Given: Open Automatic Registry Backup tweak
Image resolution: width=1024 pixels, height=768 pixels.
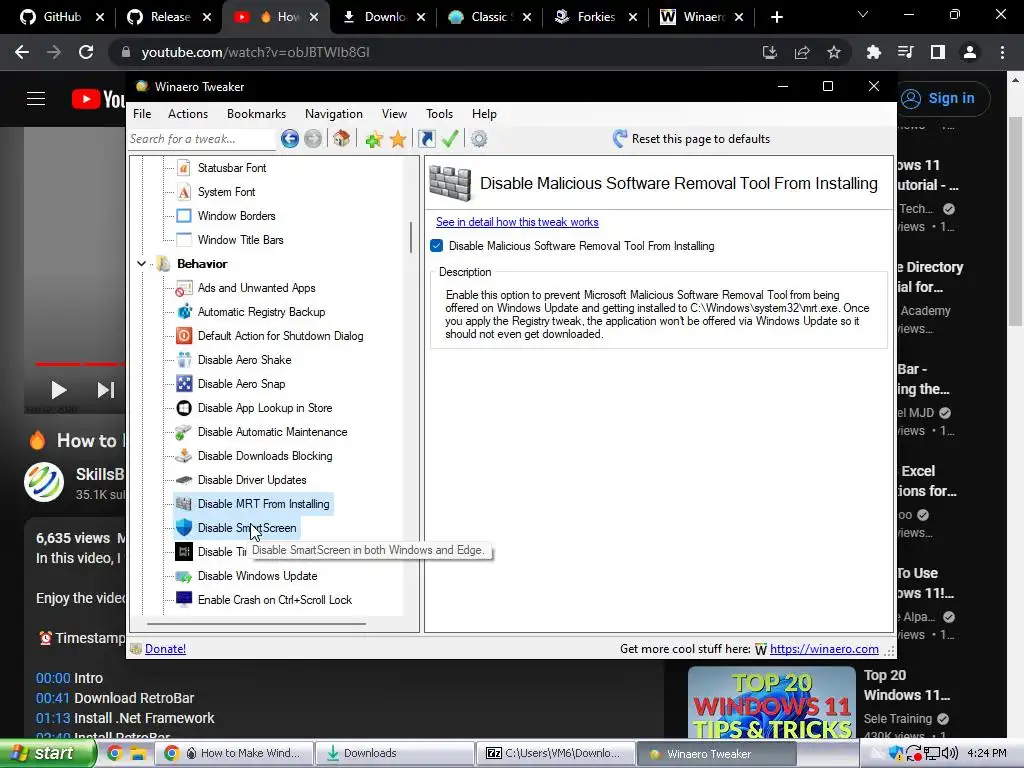Looking at the screenshot, I should 261,312.
